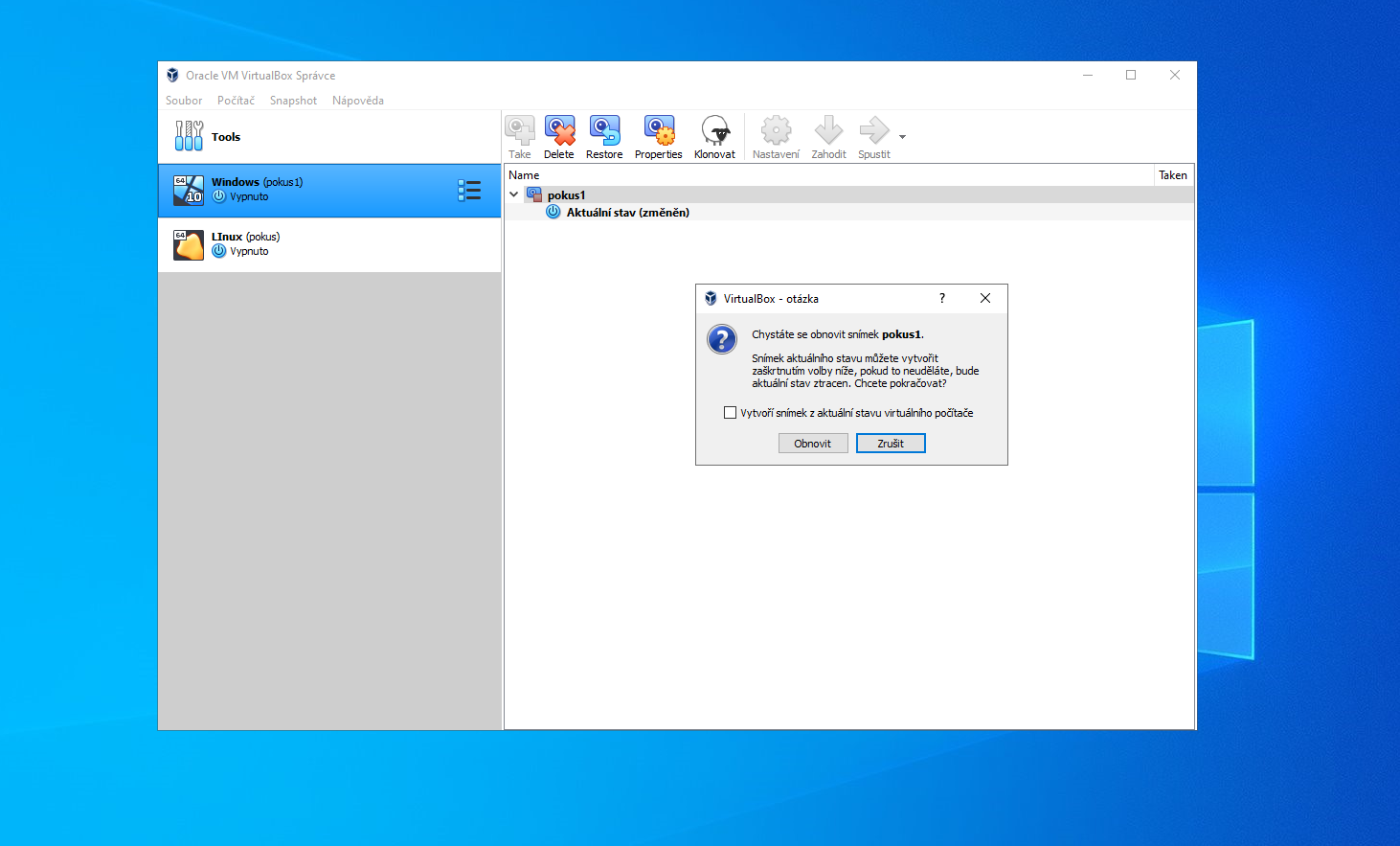Viewport: 1400px width, 846px height.
Task: Open the Snapshot menu
Action: point(293,101)
